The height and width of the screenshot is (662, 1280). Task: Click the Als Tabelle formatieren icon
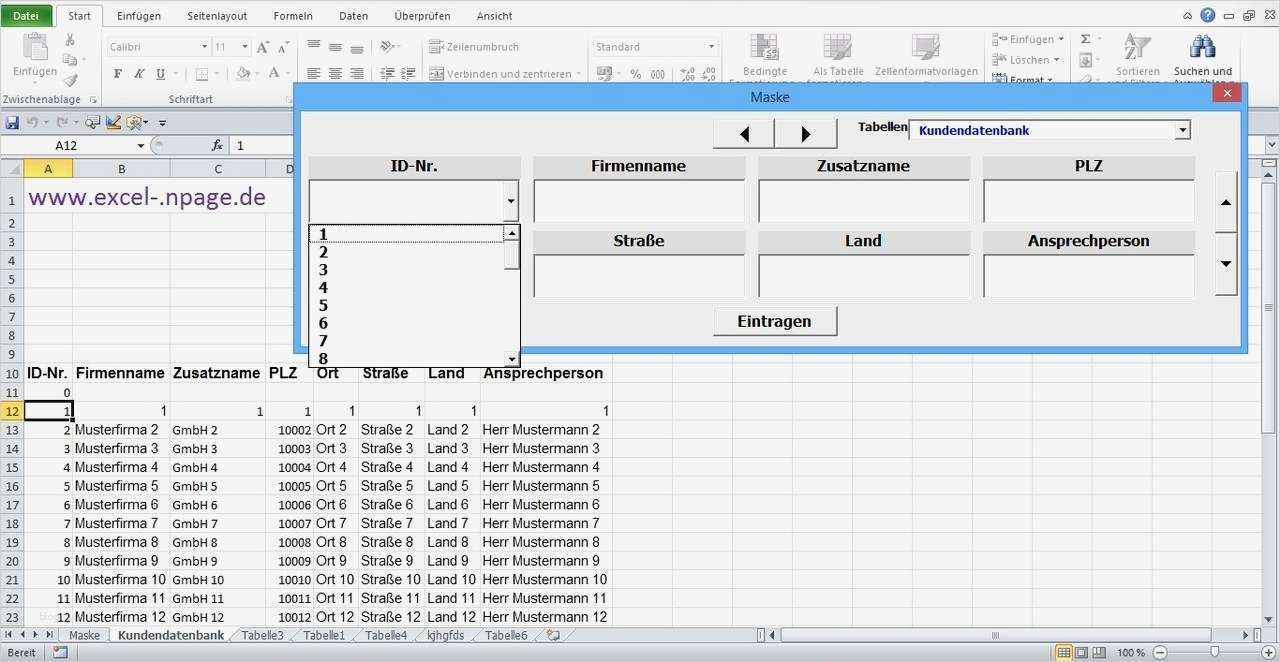[838, 48]
